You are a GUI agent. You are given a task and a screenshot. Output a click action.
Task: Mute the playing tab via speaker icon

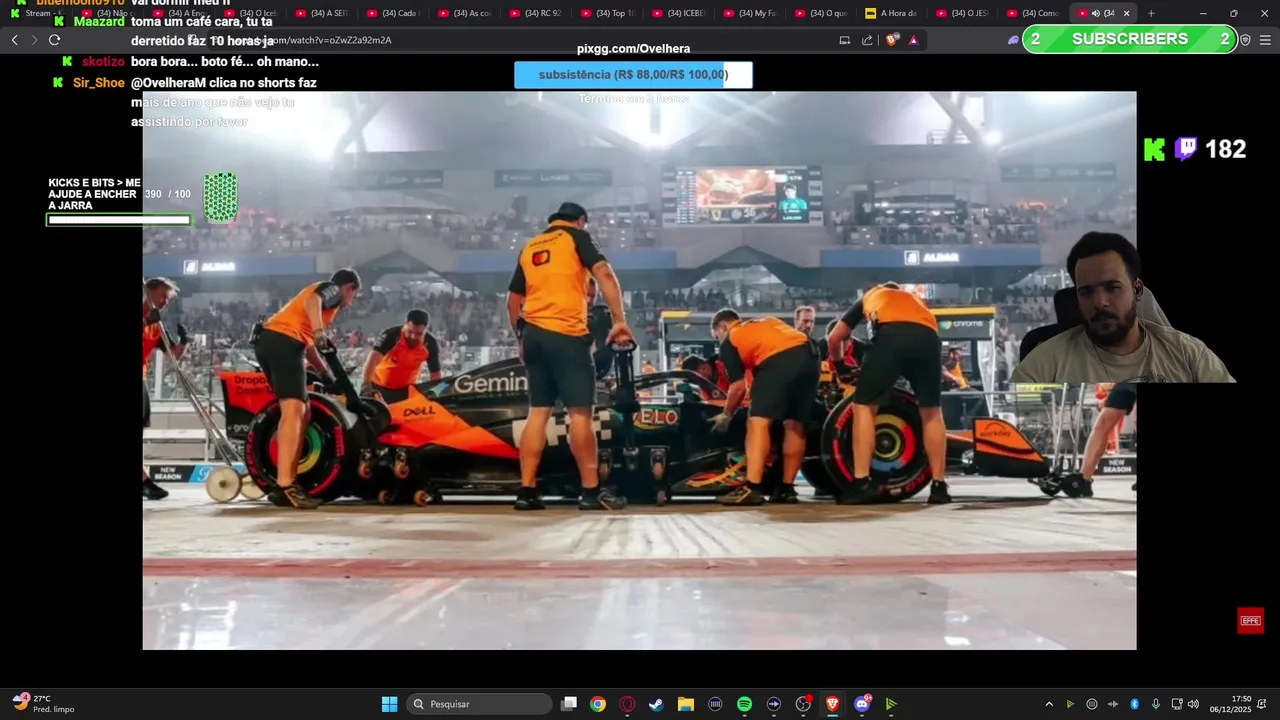tap(1095, 13)
